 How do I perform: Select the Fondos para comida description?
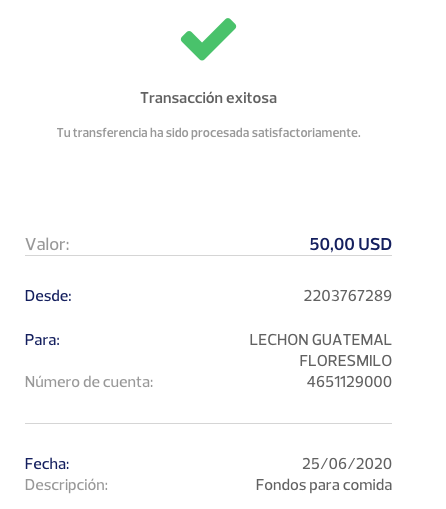(x=324, y=485)
